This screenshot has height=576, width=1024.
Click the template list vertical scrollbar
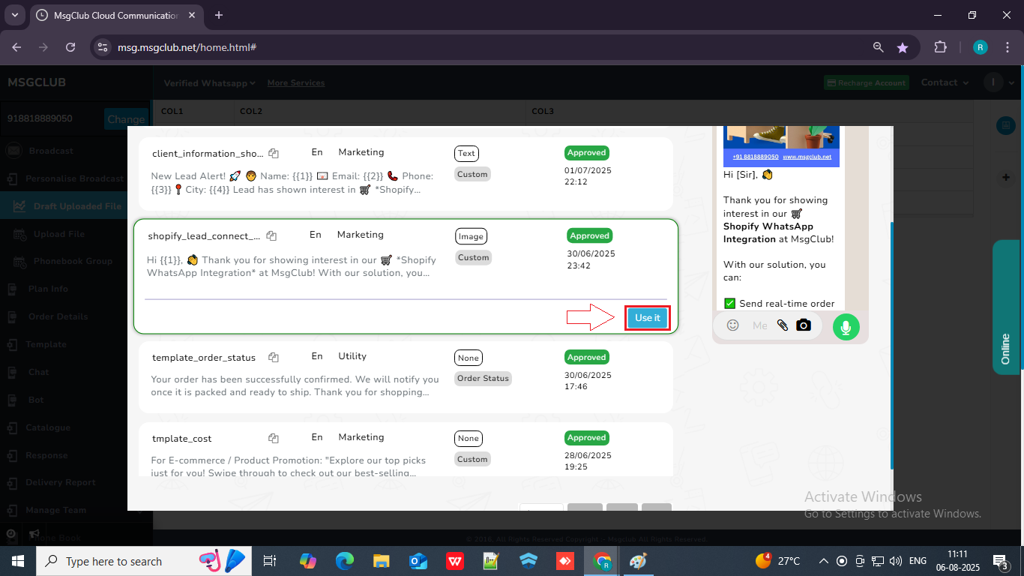pos(891,344)
